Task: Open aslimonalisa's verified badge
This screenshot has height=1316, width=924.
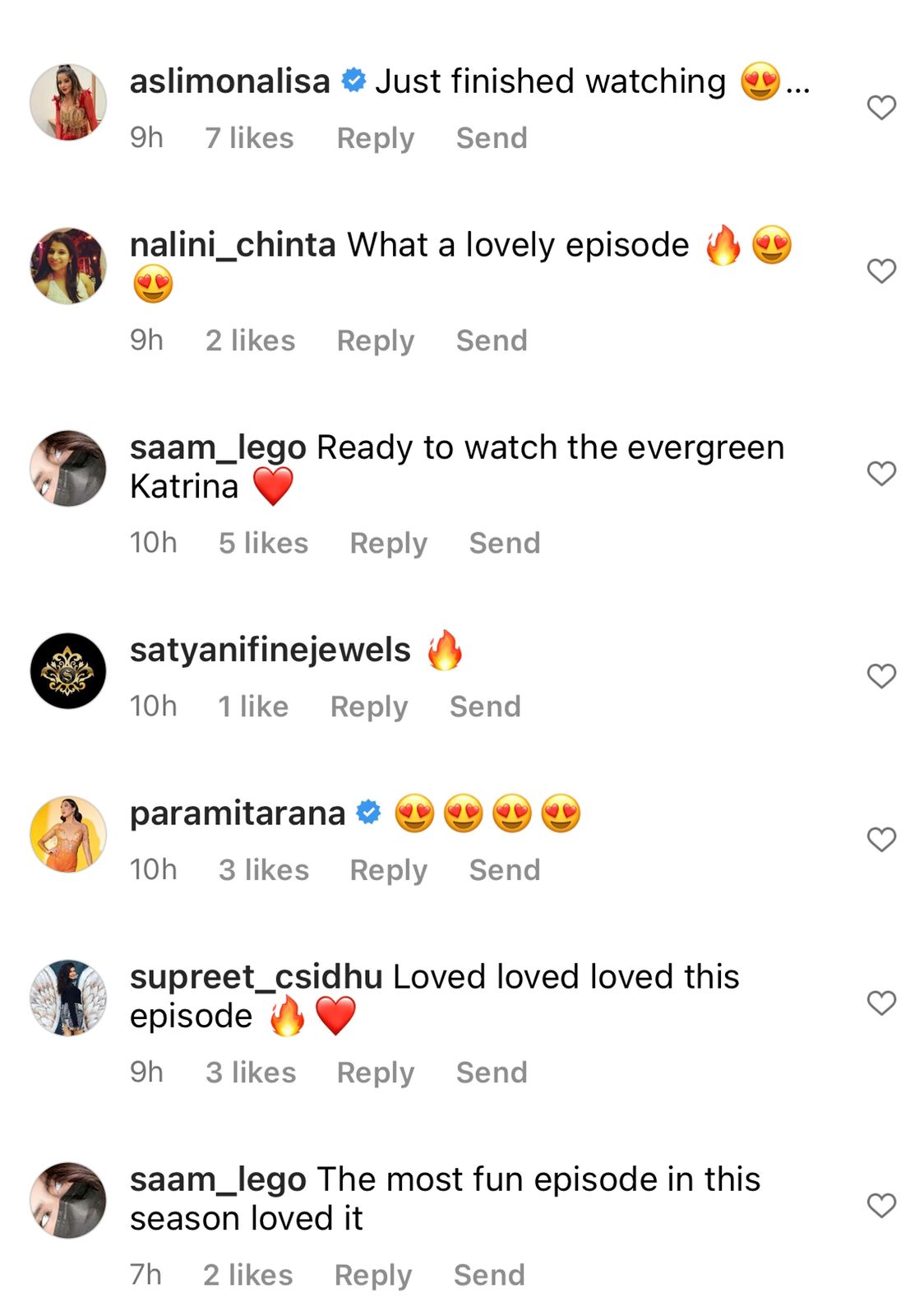Action: [353, 81]
